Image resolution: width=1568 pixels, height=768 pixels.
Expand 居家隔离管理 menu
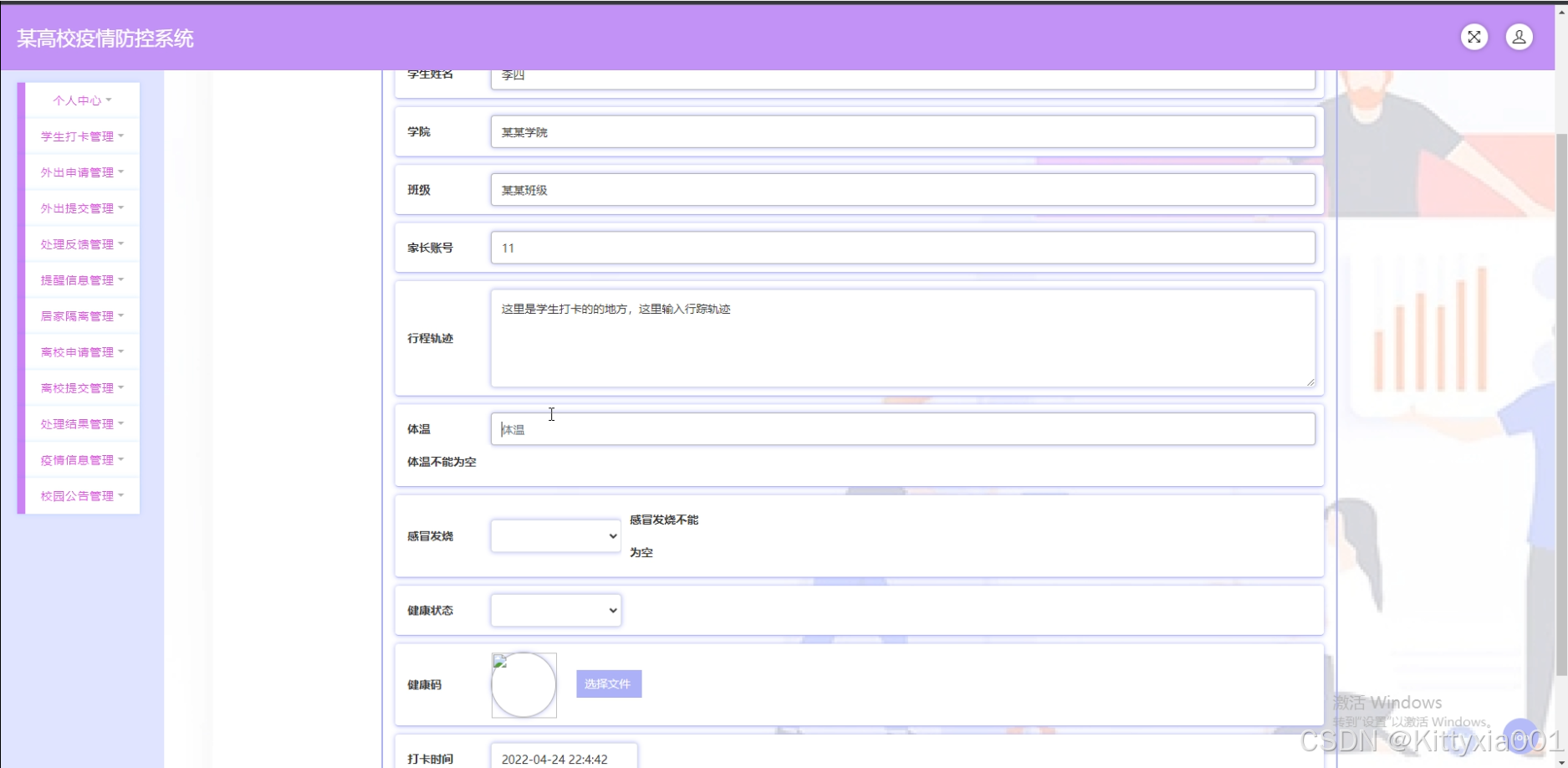tap(82, 316)
